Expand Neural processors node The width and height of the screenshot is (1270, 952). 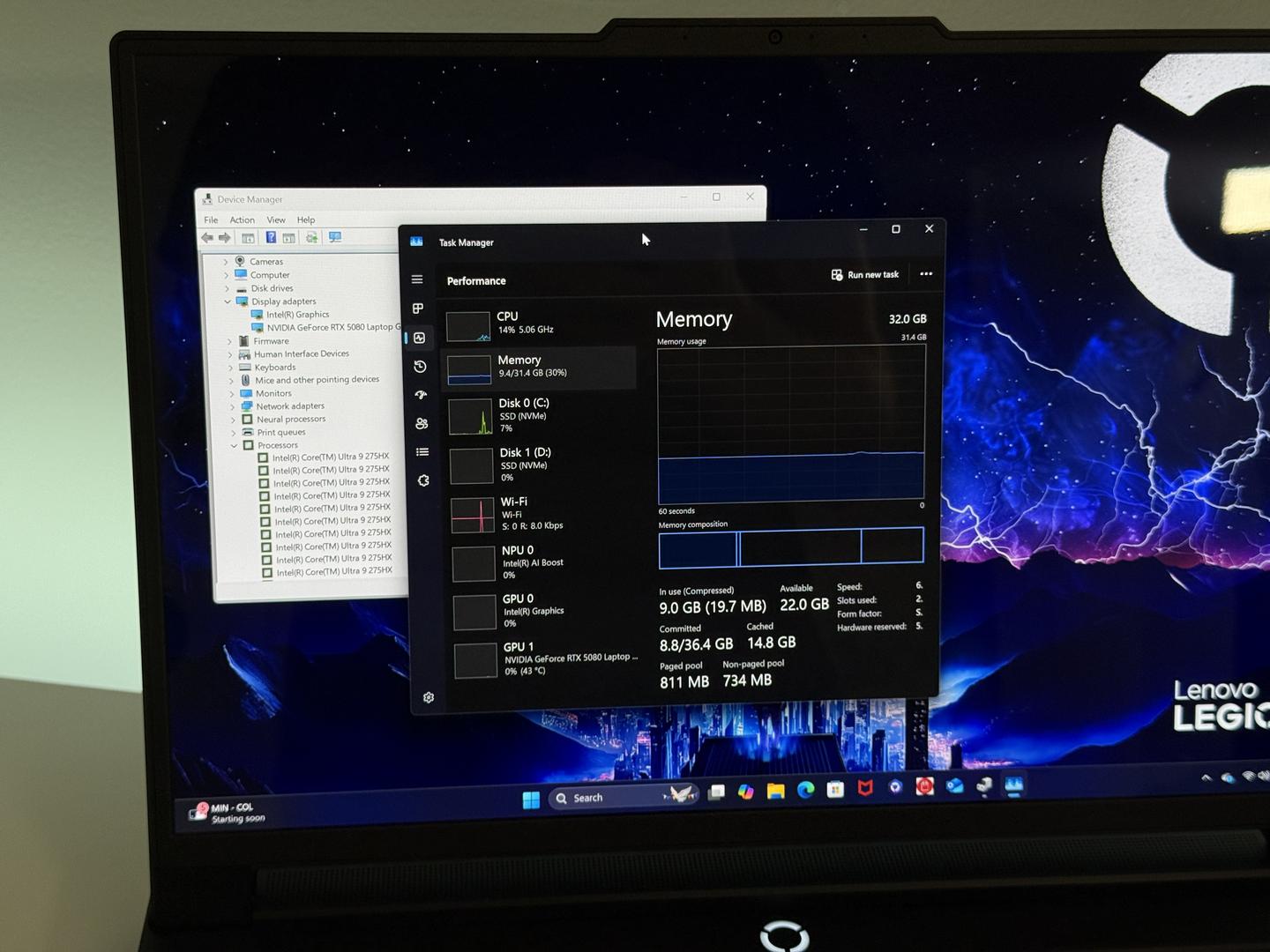point(234,420)
